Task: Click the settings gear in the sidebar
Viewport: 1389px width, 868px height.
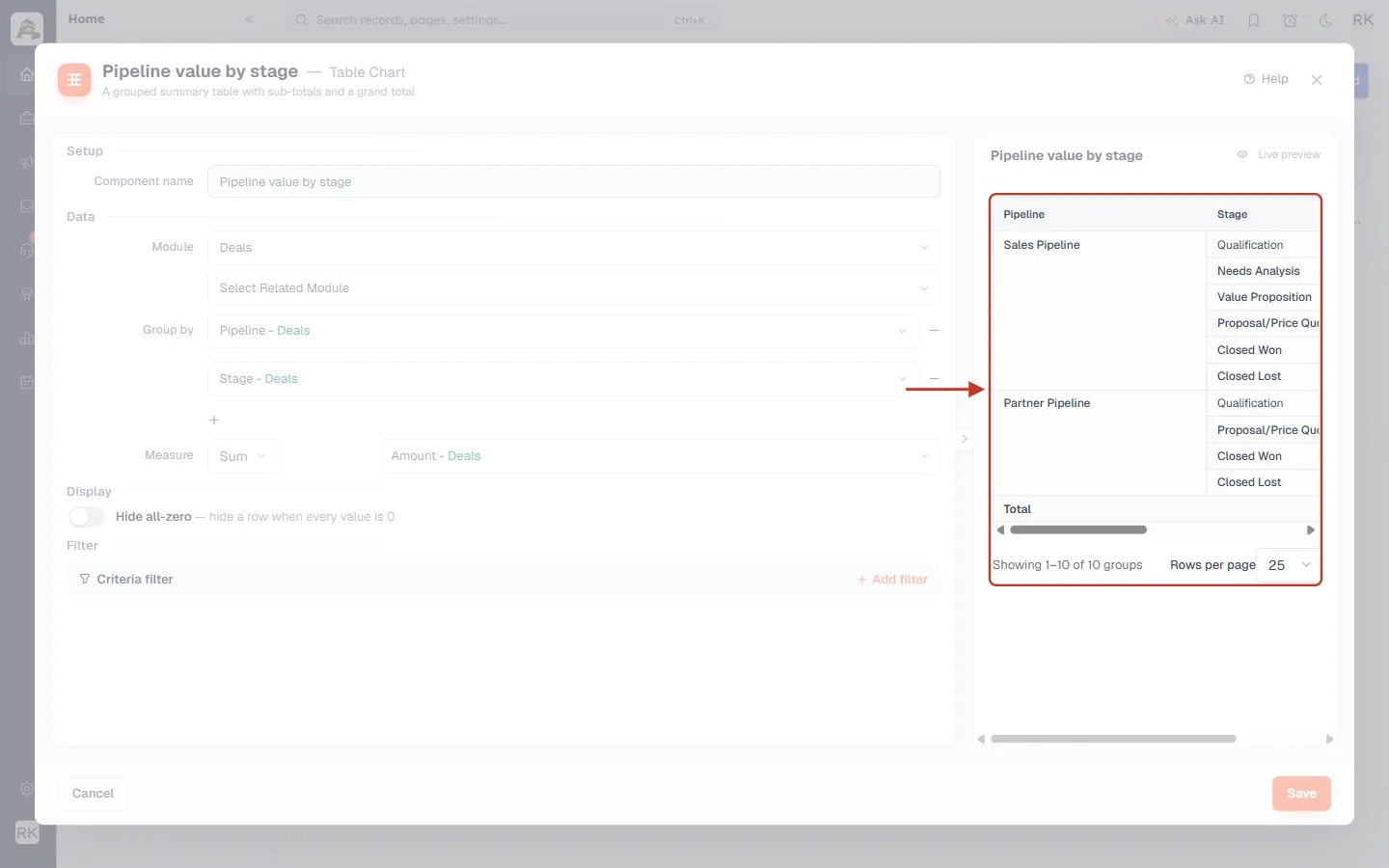Action: tap(27, 788)
